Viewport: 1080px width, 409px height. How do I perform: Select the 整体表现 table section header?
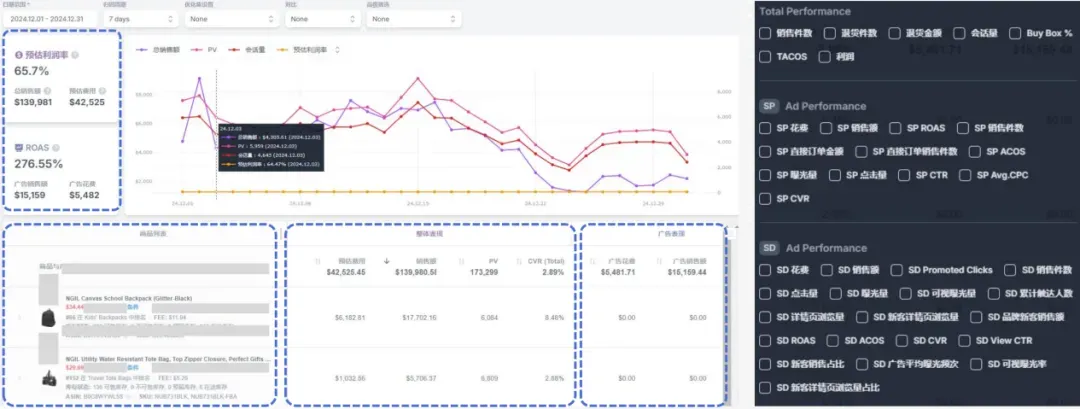[x=430, y=233]
